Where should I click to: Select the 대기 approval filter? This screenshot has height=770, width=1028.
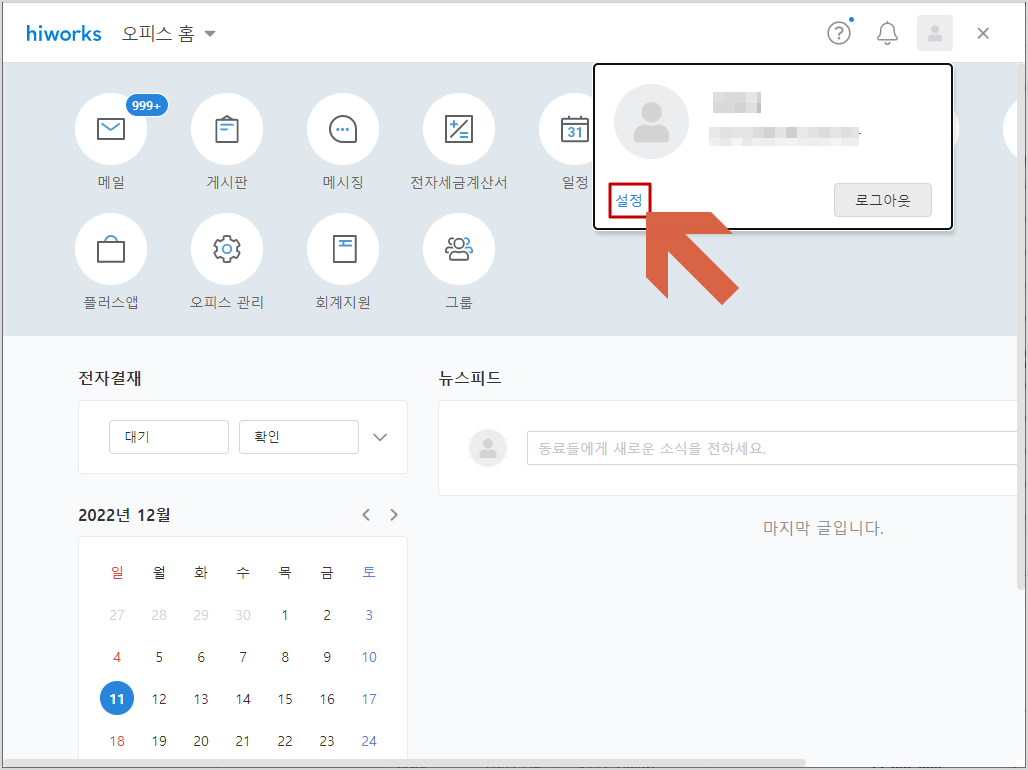[168, 436]
